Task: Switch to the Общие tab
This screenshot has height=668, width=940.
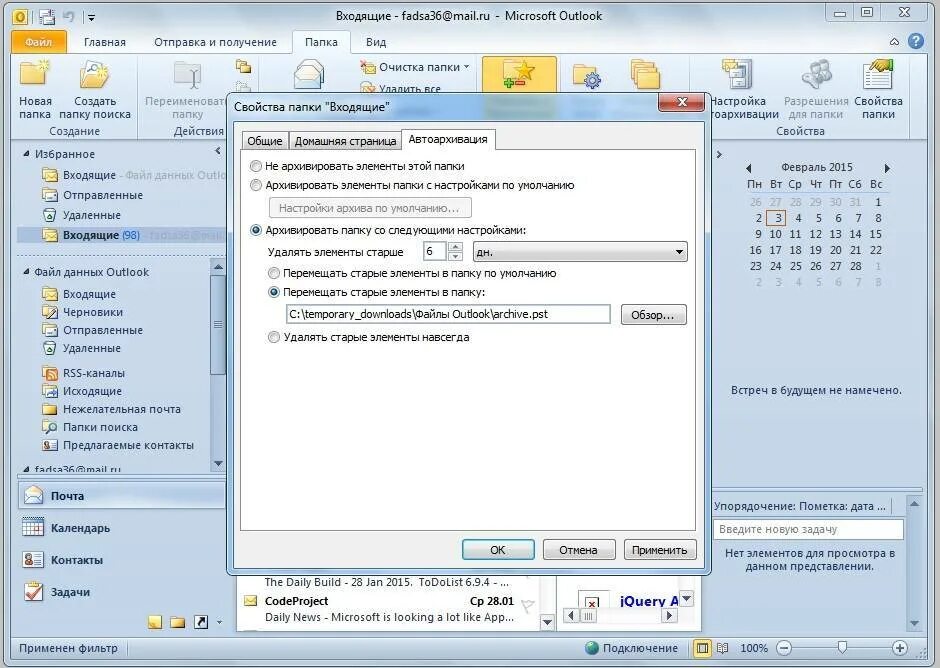Action: point(264,141)
